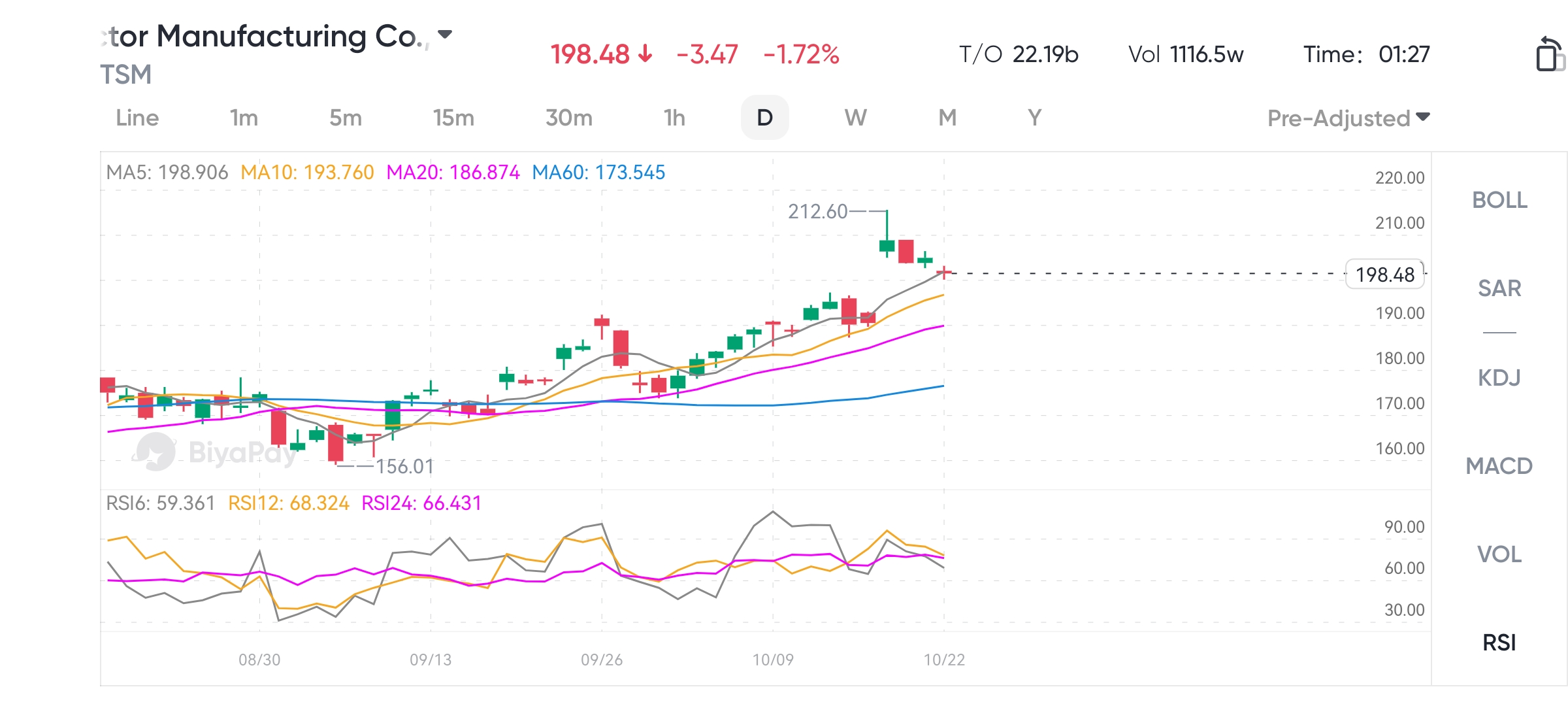Click the MA60: 173.545 label
The width and height of the screenshot is (1568, 706).
tap(598, 173)
